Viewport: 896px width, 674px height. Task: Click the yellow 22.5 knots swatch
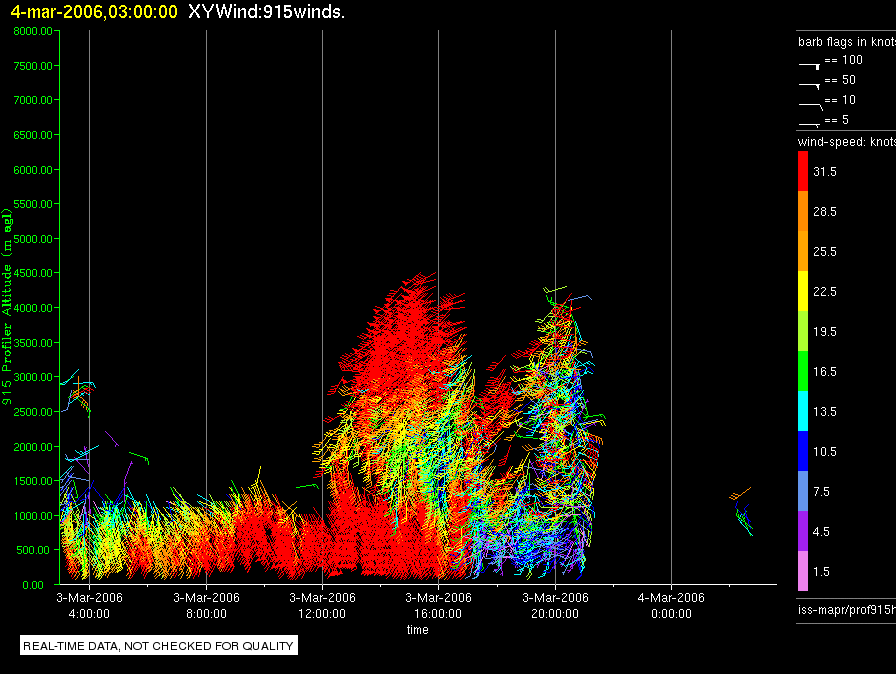click(803, 291)
